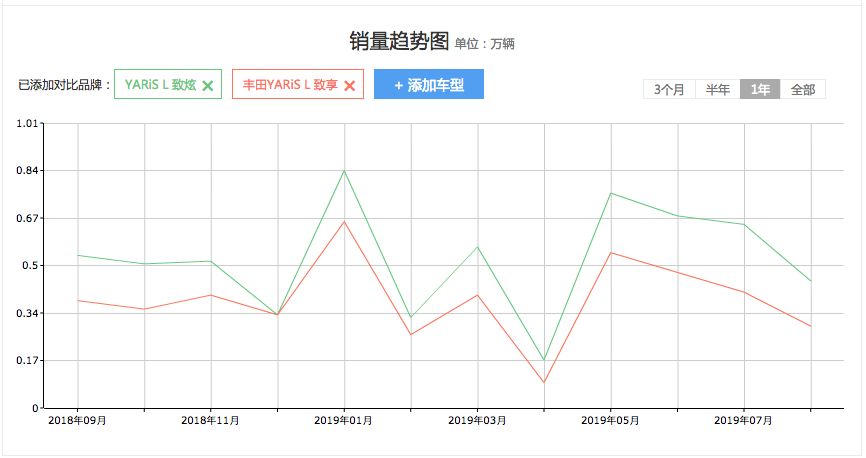Screen dimensions: 866x458
Task: Remove YARiS L 致炫 with its green X
Action: (208, 86)
